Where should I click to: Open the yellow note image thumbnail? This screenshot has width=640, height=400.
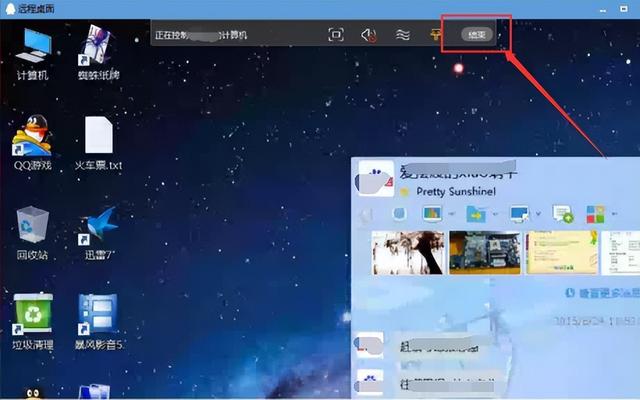[562, 253]
